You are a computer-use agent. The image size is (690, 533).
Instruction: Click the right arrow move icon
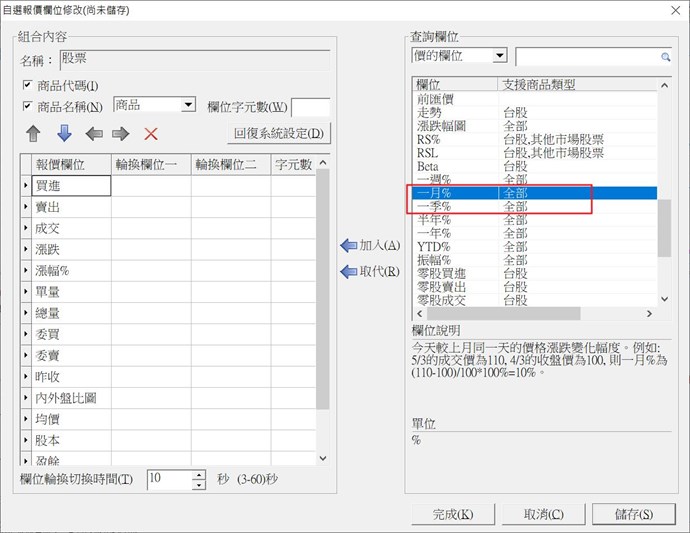(121, 134)
